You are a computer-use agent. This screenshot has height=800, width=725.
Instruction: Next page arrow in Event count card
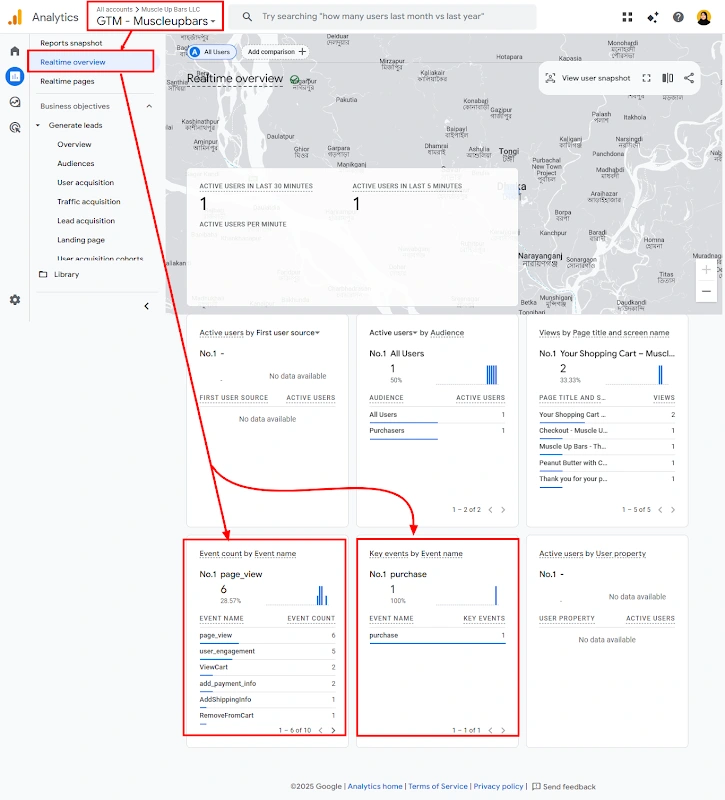333,730
